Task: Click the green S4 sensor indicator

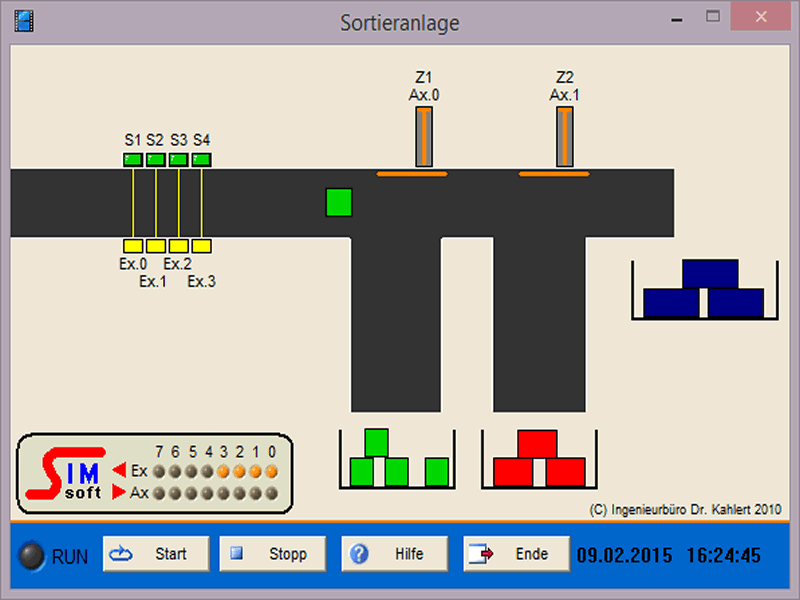Action: (201, 159)
